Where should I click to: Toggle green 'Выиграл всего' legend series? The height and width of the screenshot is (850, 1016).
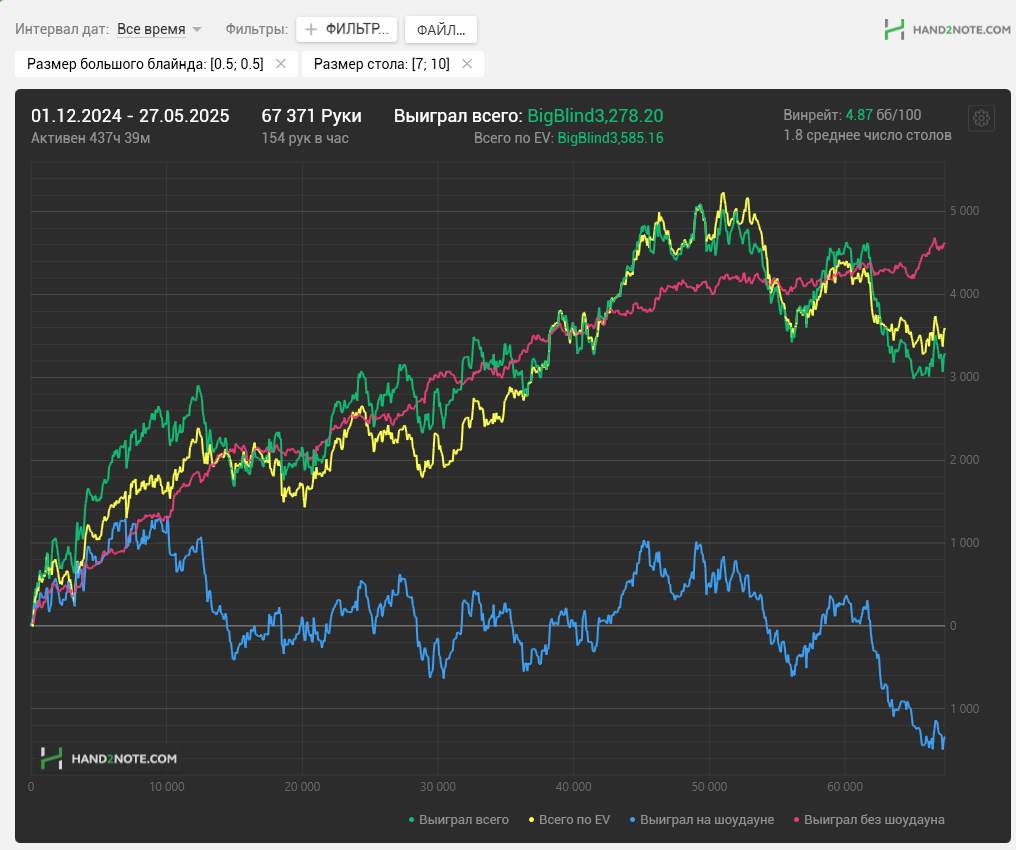coord(458,820)
